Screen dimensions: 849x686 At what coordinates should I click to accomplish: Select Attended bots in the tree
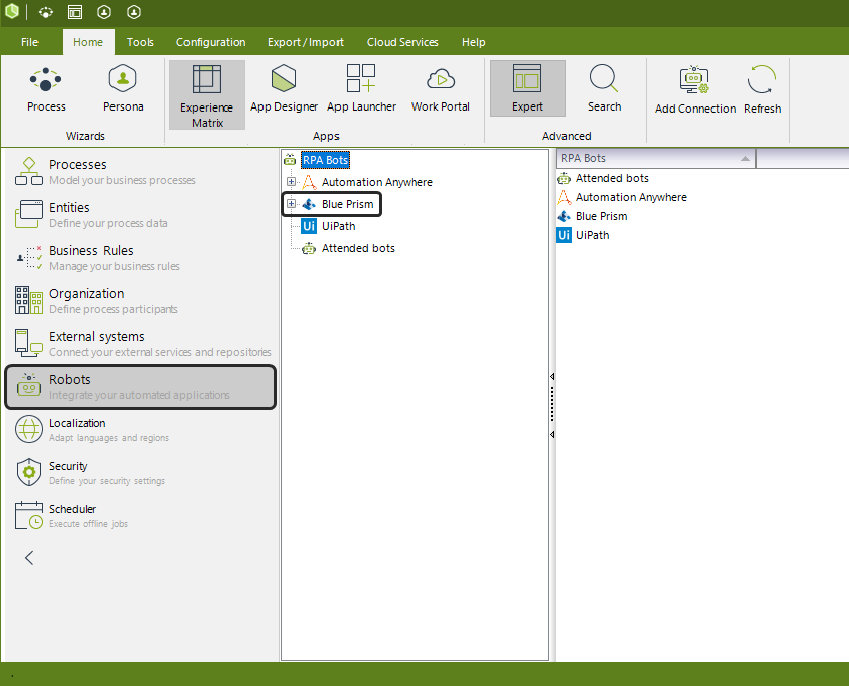(358, 248)
